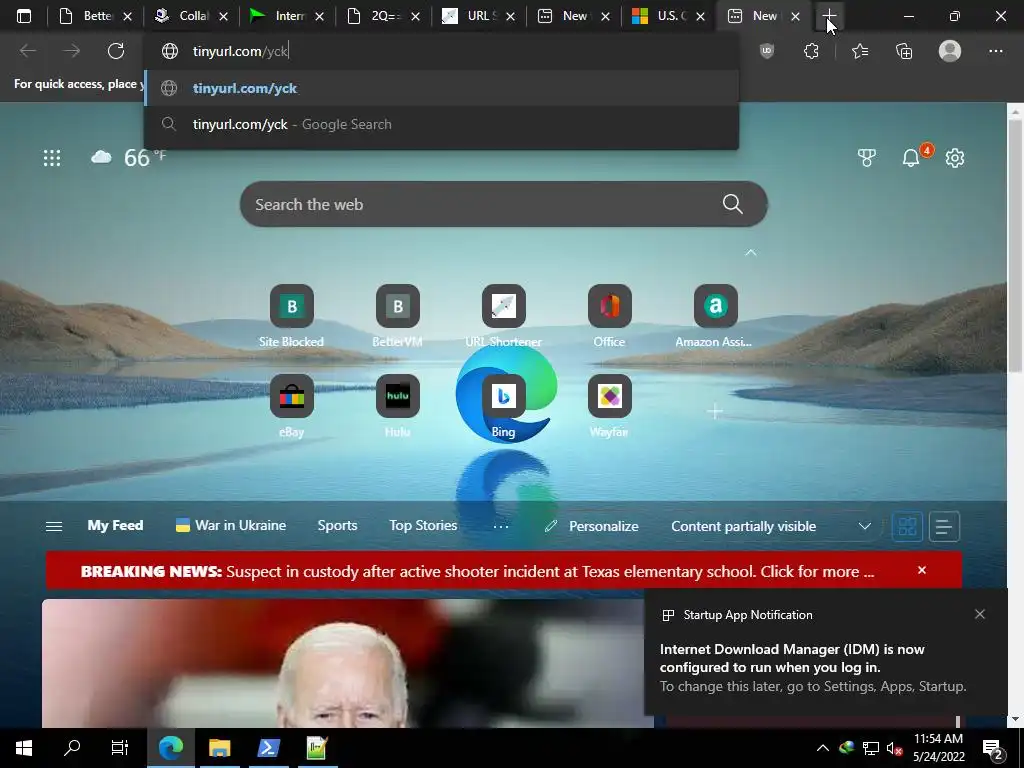Select tinyurl.com/yck Google Search suggestion
The height and width of the screenshot is (768, 1024).
click(x=441, y=124)
